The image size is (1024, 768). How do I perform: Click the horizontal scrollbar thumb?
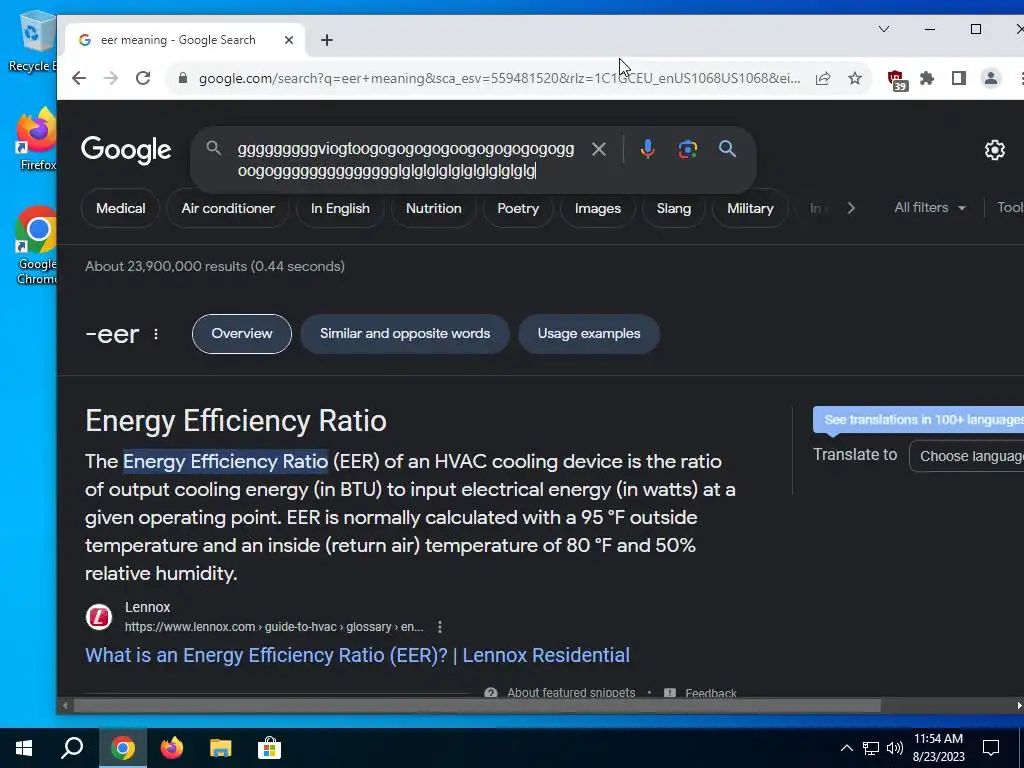coord(477,706)
